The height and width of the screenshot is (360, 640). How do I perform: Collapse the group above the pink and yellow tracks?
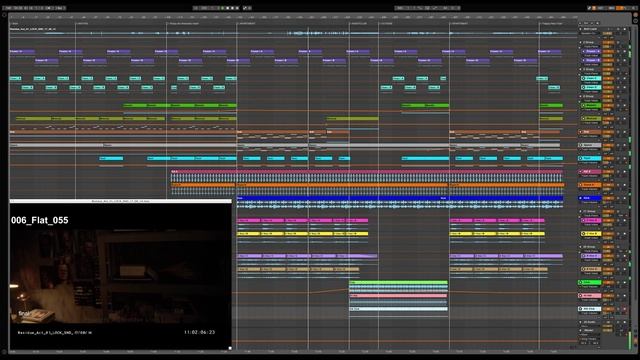coord(580,211)
